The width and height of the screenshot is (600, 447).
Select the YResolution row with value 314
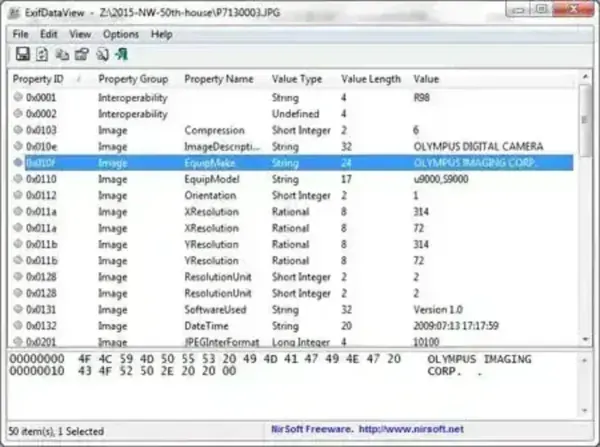click(293, 244)
